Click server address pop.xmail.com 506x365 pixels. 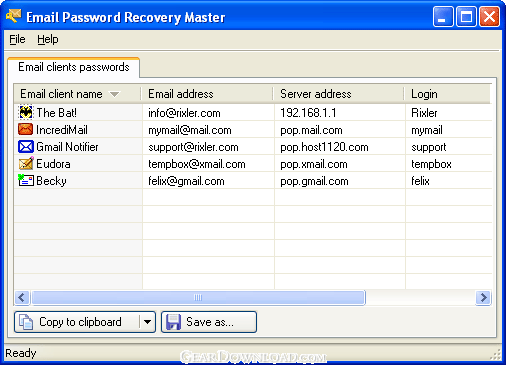(x=314, y=164)
